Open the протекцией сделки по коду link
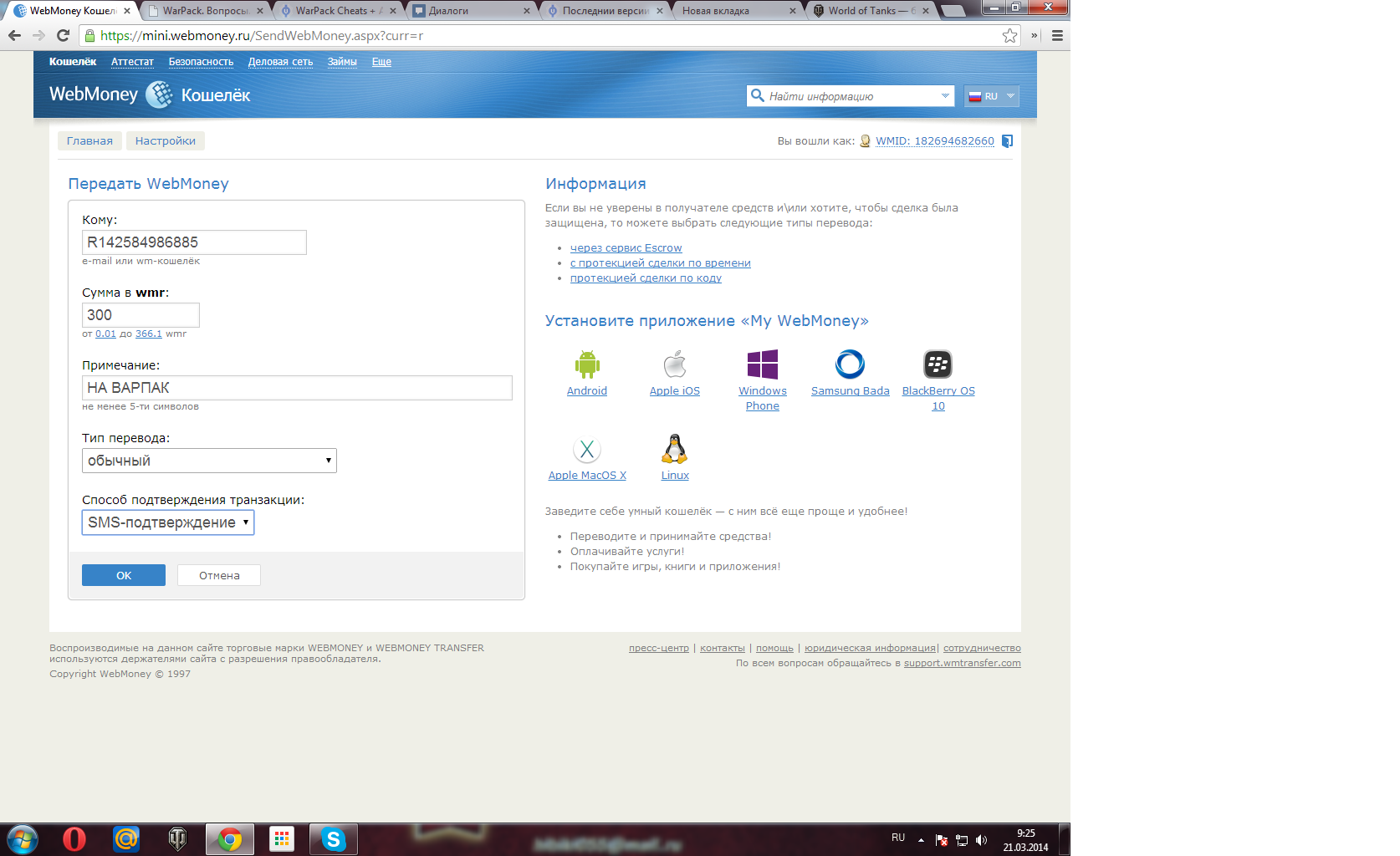Image resolution: width=1400 pixels, height=856 pixels. 646,278
